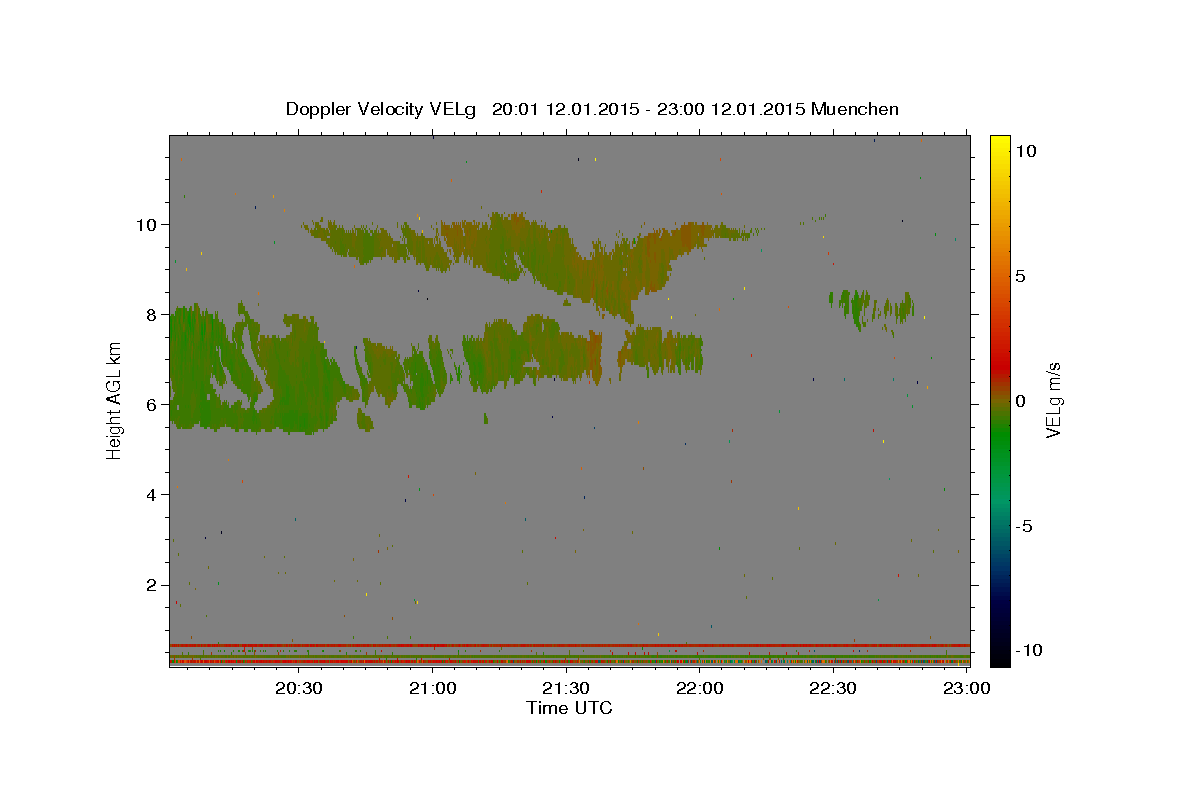This screenshot has width=1200, height=800.
Task: Click the 22:30 time tick label
Action: (833, 688)
